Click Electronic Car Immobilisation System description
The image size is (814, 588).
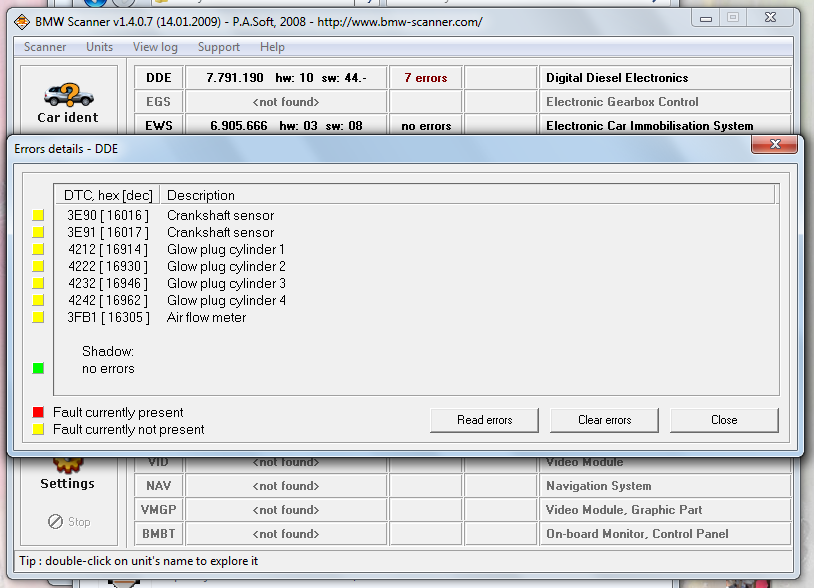tap(649, 126)
